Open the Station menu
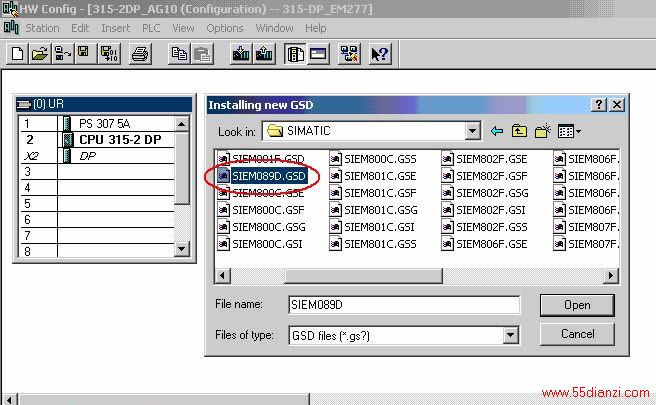The height and width of the screenshot is (405, 656). [42, 28]
